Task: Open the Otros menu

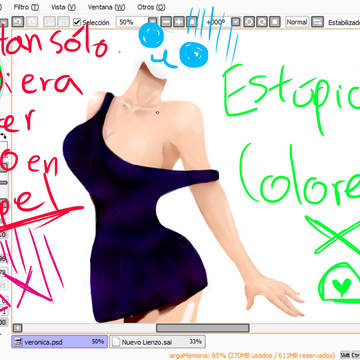Action: click(x=151, y=7)
